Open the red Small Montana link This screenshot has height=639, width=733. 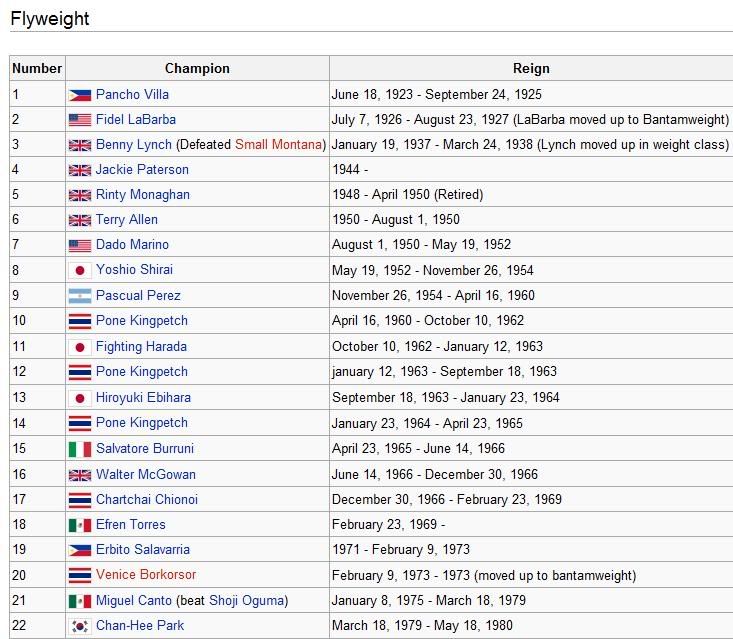point(279,144)
